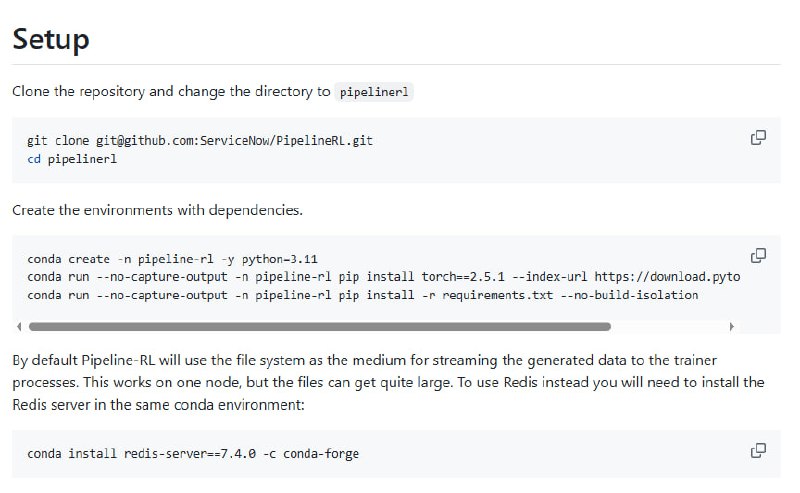Click the left arrow of horizontal scrollbar
The image size is (800, 493).
coord(19,326)
